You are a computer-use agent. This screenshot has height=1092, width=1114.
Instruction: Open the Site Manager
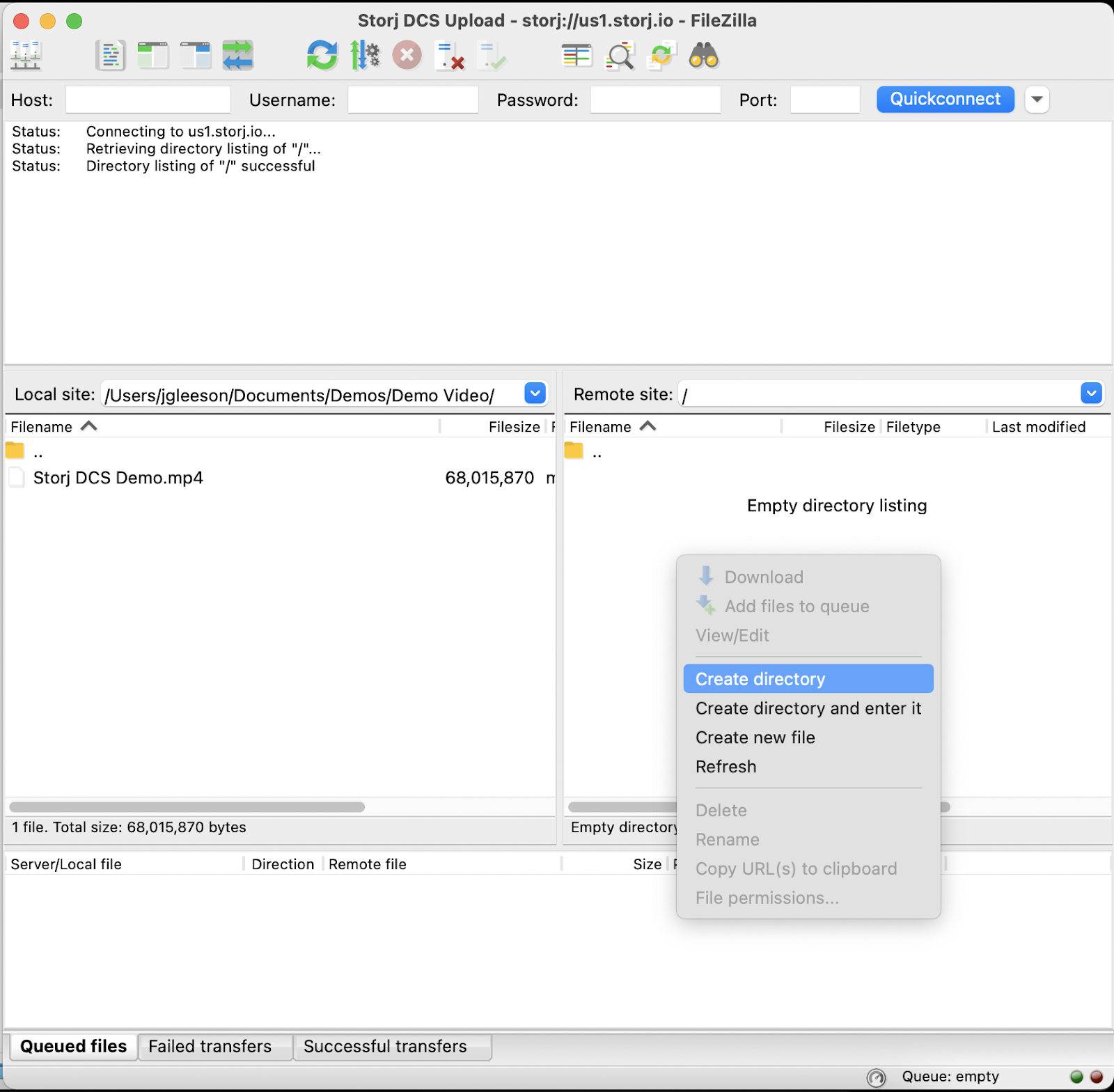(26, 56)
